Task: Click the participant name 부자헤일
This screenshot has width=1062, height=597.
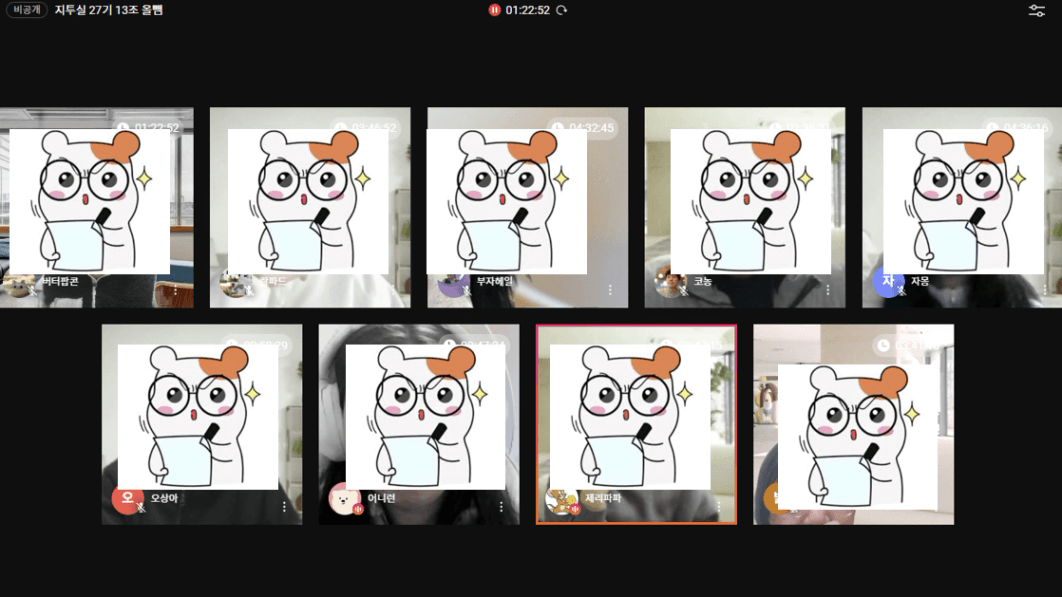Action: point(494,281)
